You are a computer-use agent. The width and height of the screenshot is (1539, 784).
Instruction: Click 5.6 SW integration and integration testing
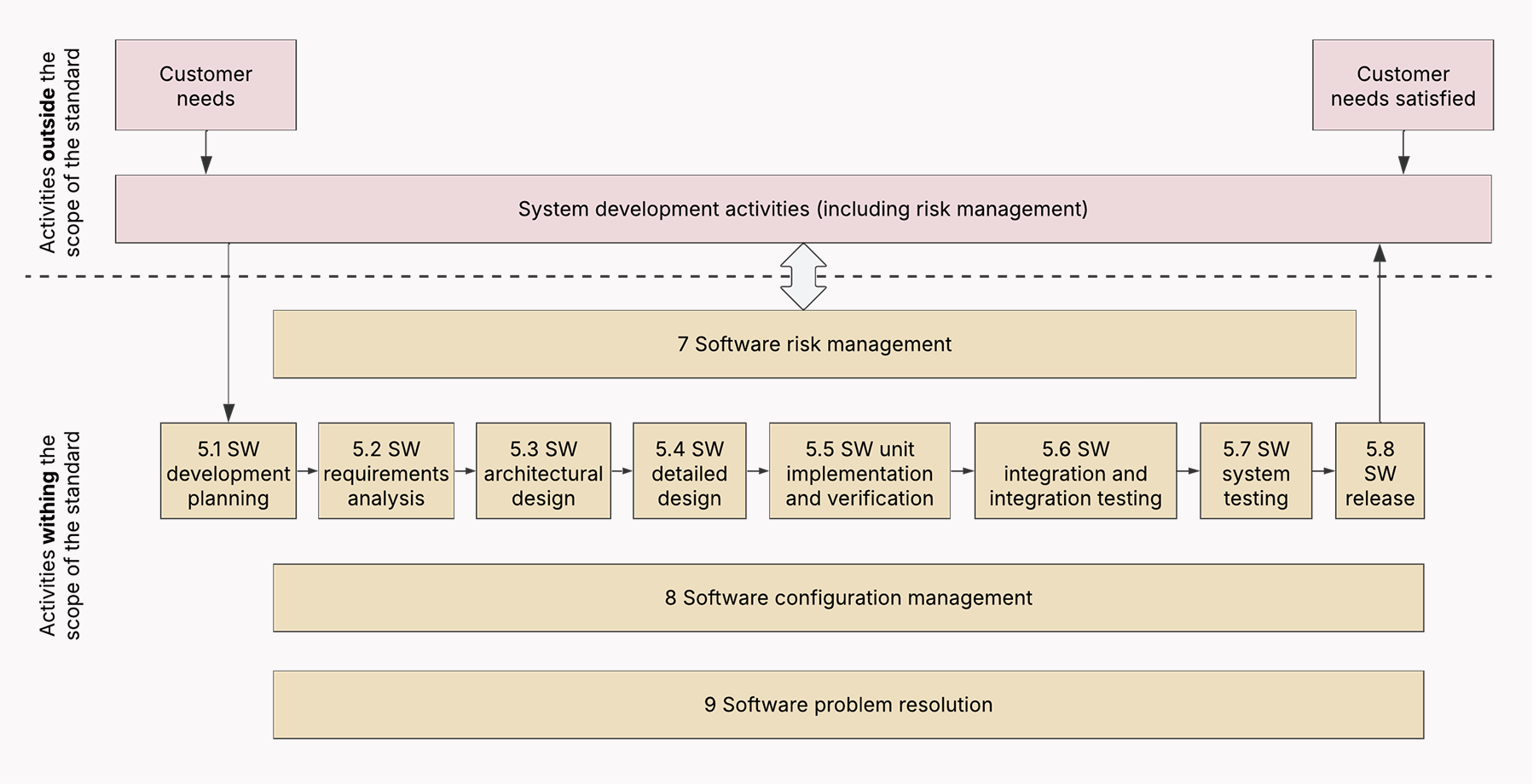point(1075,471)
